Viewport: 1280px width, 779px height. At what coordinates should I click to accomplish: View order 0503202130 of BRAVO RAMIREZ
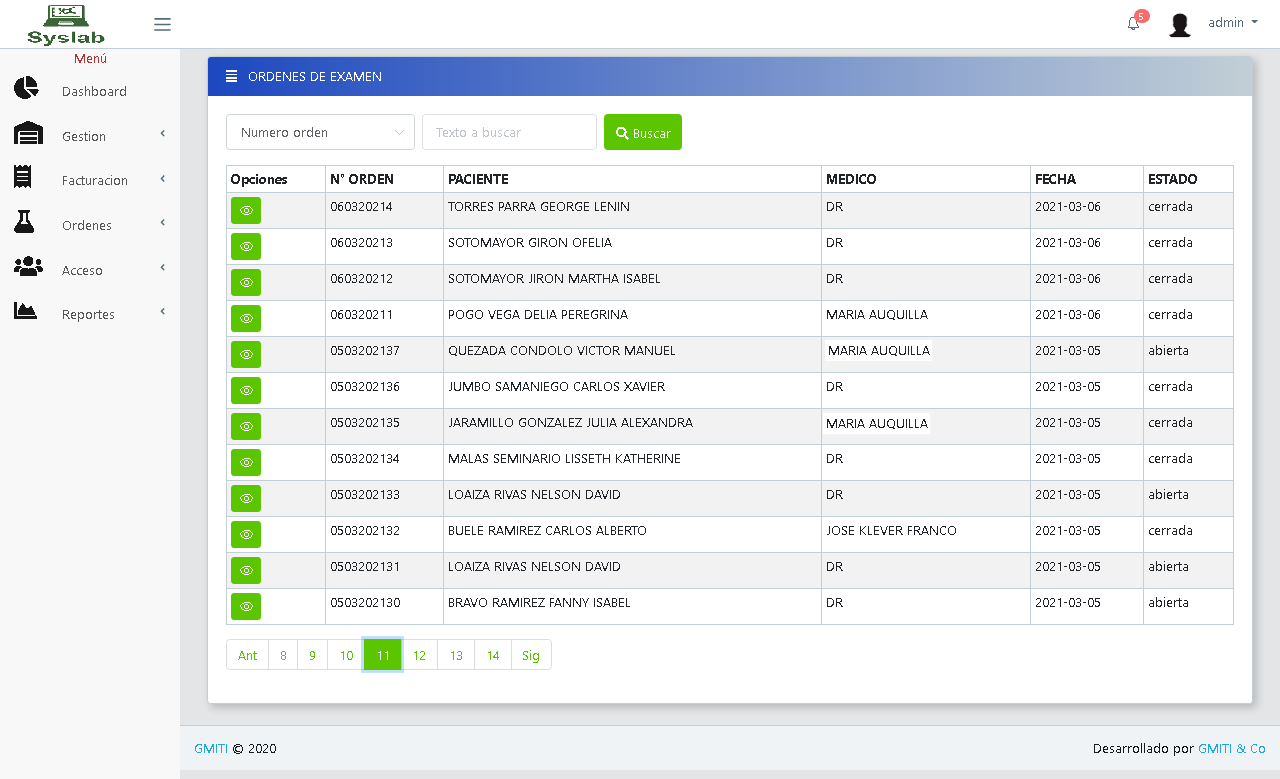tap(246, 606)
